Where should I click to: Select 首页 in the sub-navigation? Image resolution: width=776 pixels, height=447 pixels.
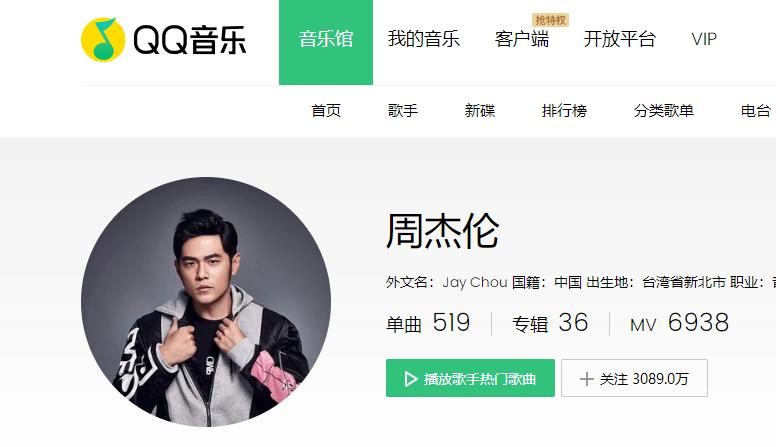[x=326, y=110]
